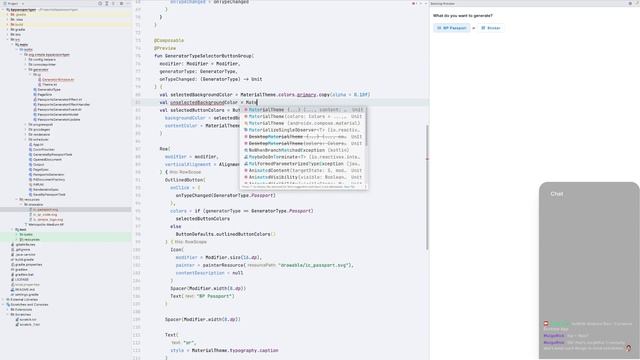Viewport: 640px width, 360px height.
Task: Click the completion popup scrollbar
Action: [367, 127]
